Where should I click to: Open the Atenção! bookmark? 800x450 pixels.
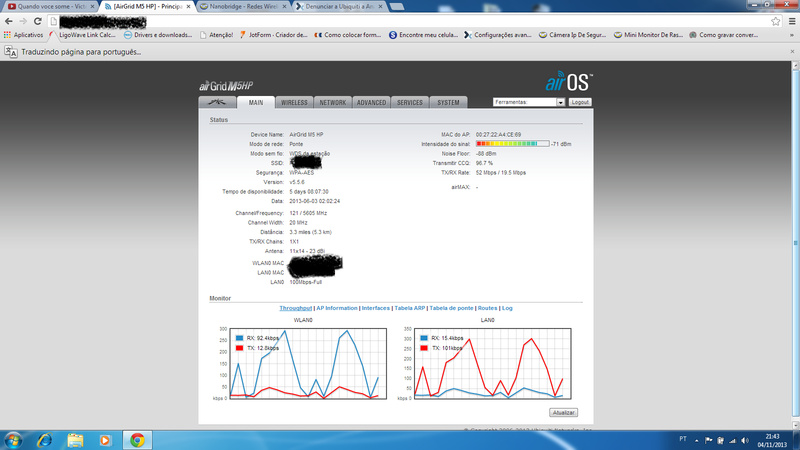click(x=216, y=35)
